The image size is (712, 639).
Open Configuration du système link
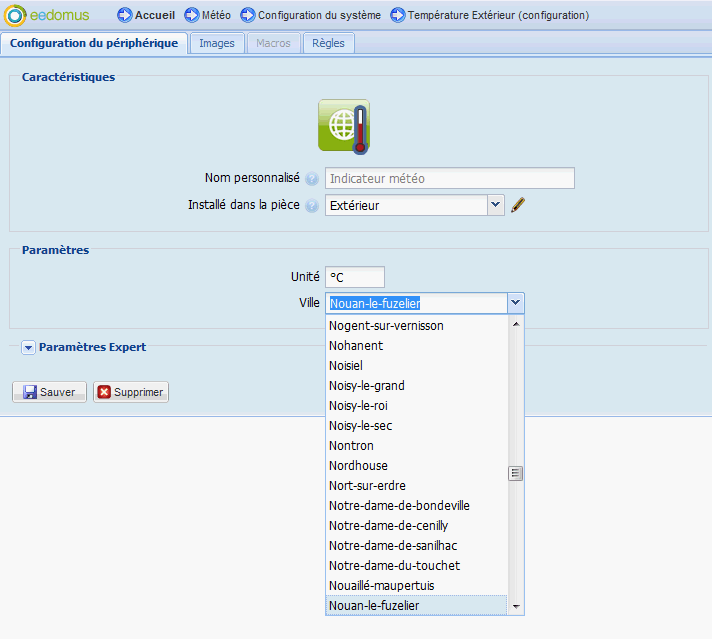pyautogui.click(x=319, y=15)
